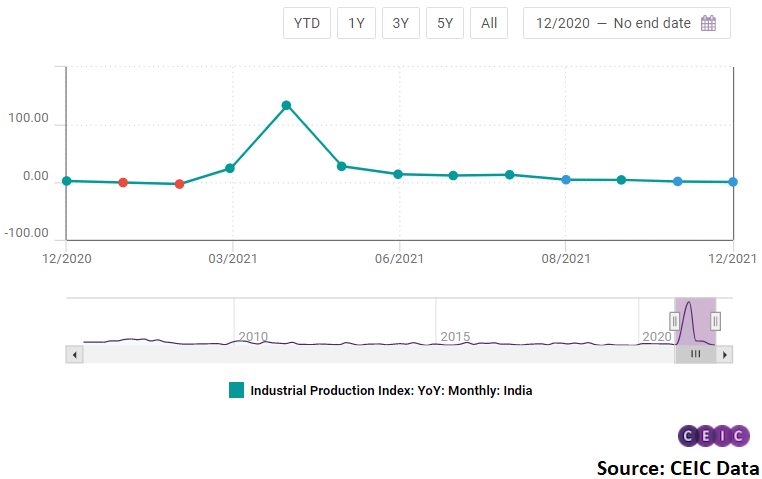Viewport: 762px width, 479px height.
Task: Click the Source: CEIC Data text
Action: 678,468
